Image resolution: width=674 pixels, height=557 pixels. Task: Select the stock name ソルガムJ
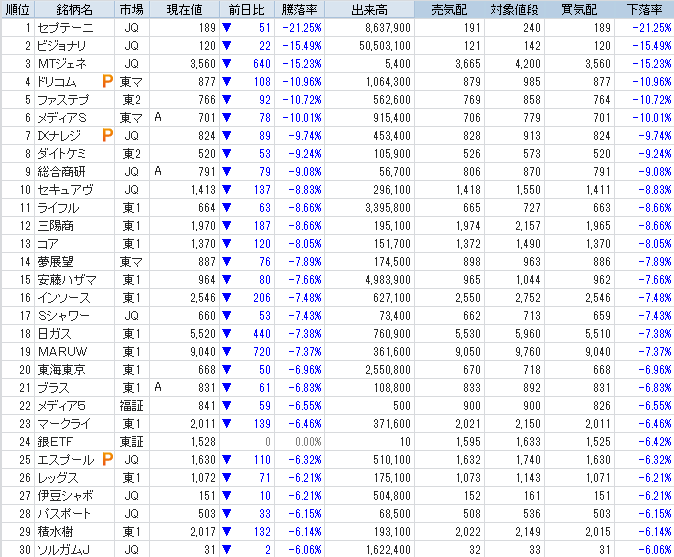pos(63,550)
